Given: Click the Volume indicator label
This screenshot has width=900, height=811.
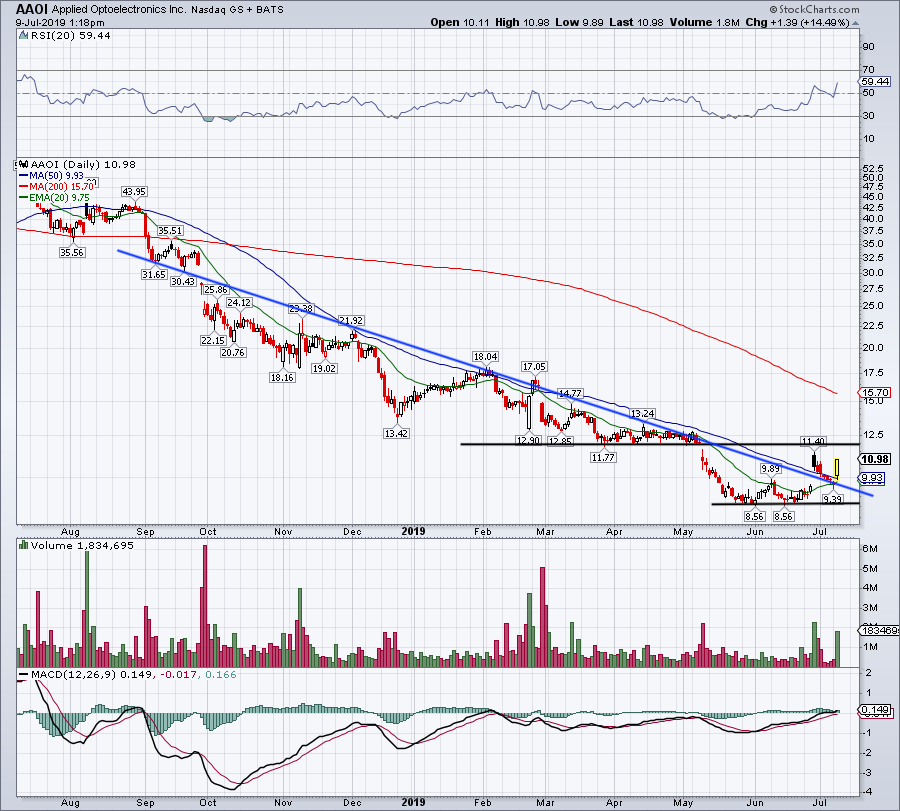Looking at the screenshot, I should pos(50,548).
